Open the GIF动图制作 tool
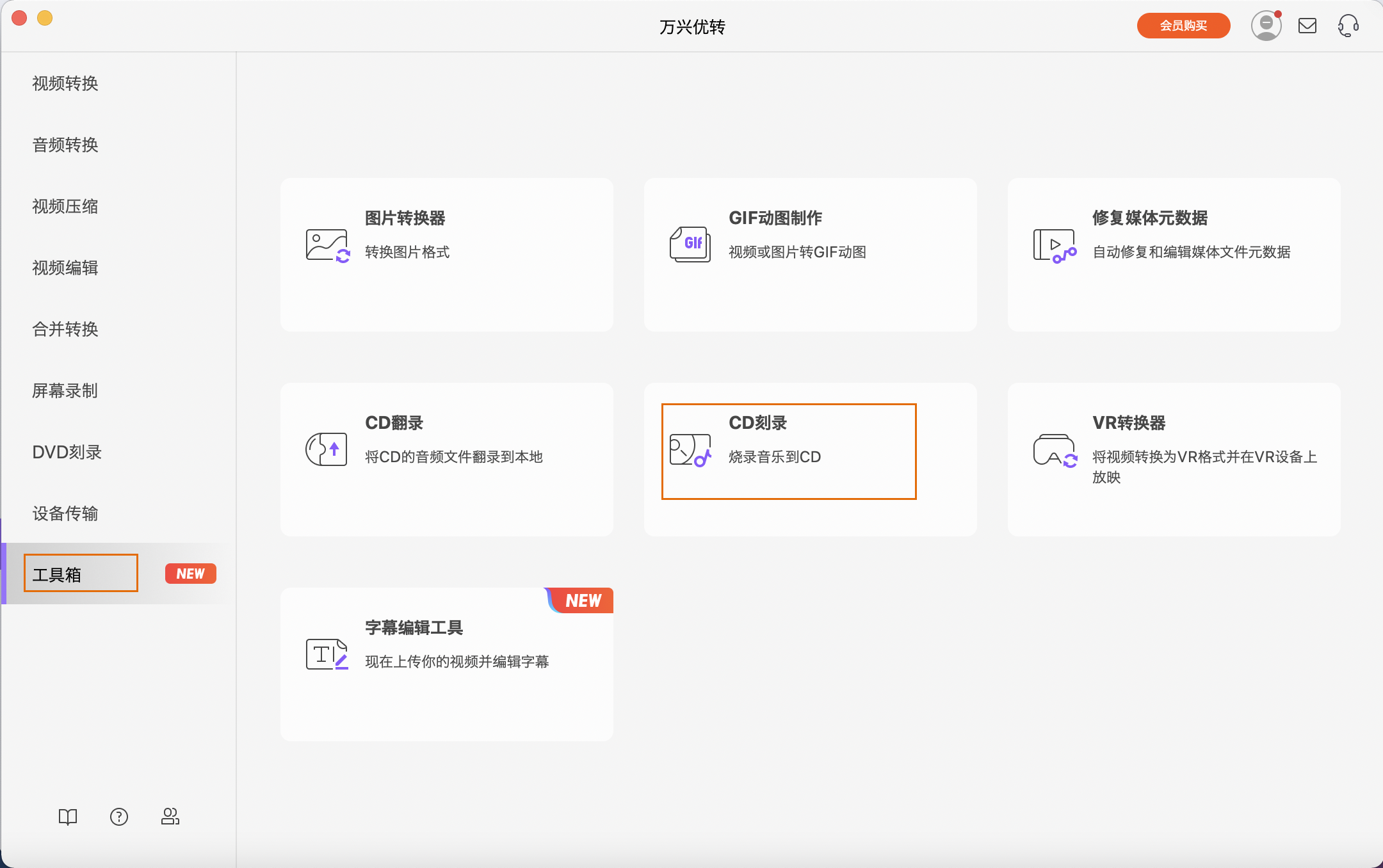The image size is (1383, 868). pyautogui.click(x=809, y=254)
